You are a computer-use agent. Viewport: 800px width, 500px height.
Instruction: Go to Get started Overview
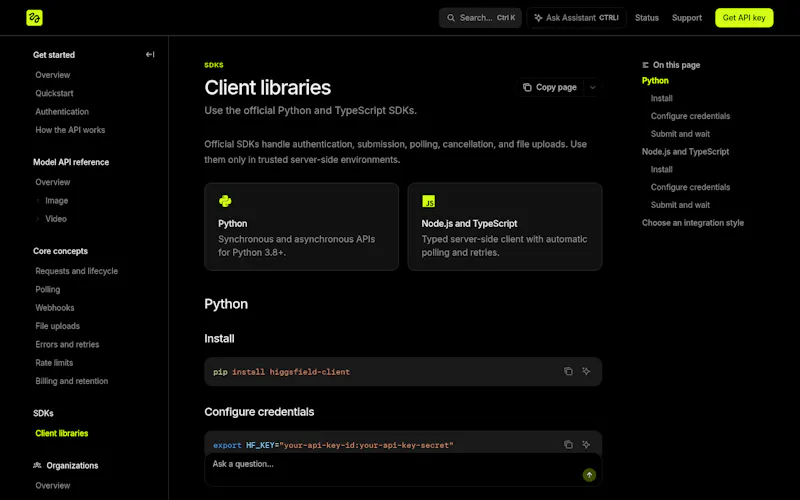tap(53, 75)
